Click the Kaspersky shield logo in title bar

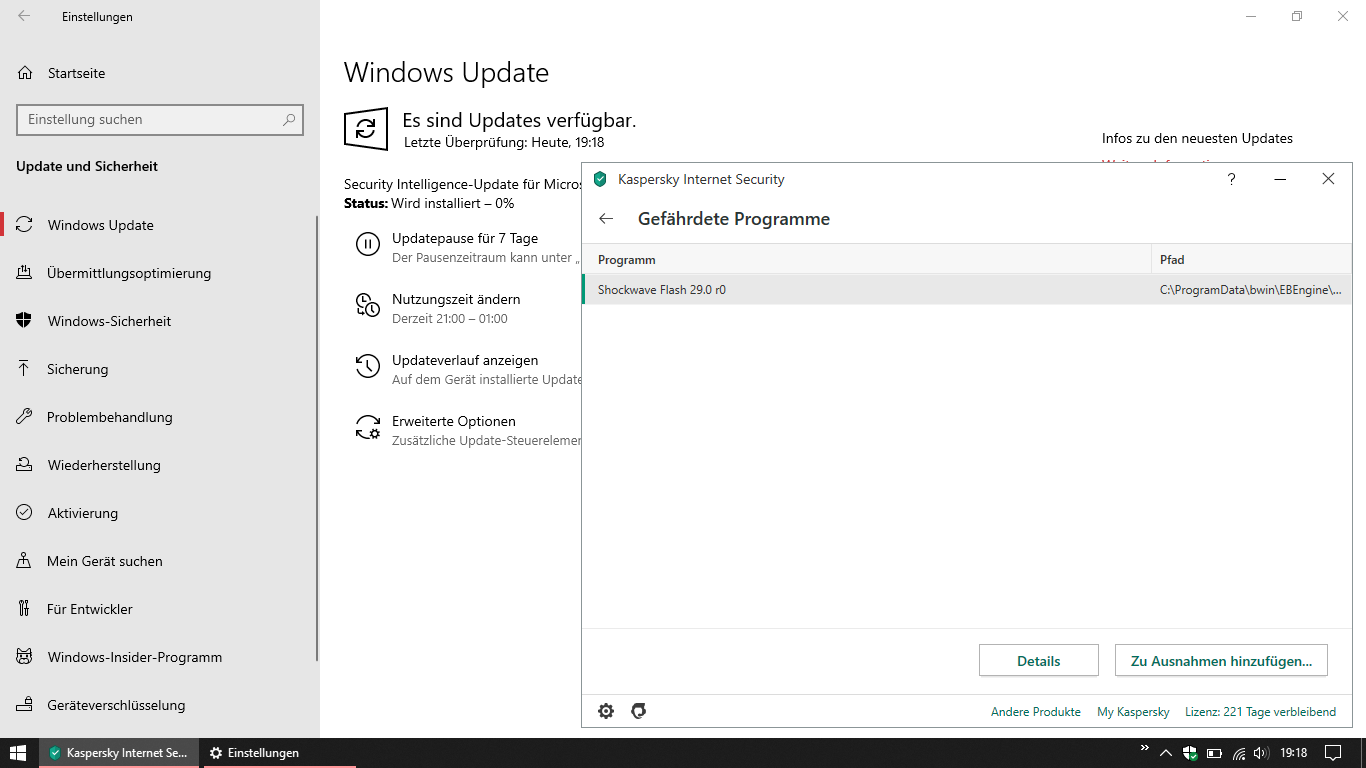click(x=600, y=179)
